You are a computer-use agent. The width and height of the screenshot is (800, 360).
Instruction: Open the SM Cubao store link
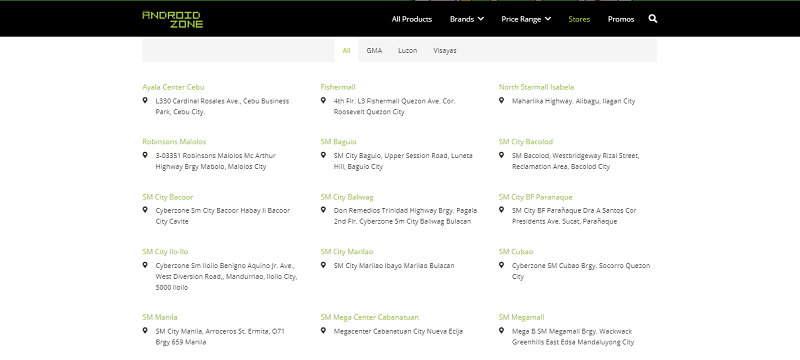516,251
